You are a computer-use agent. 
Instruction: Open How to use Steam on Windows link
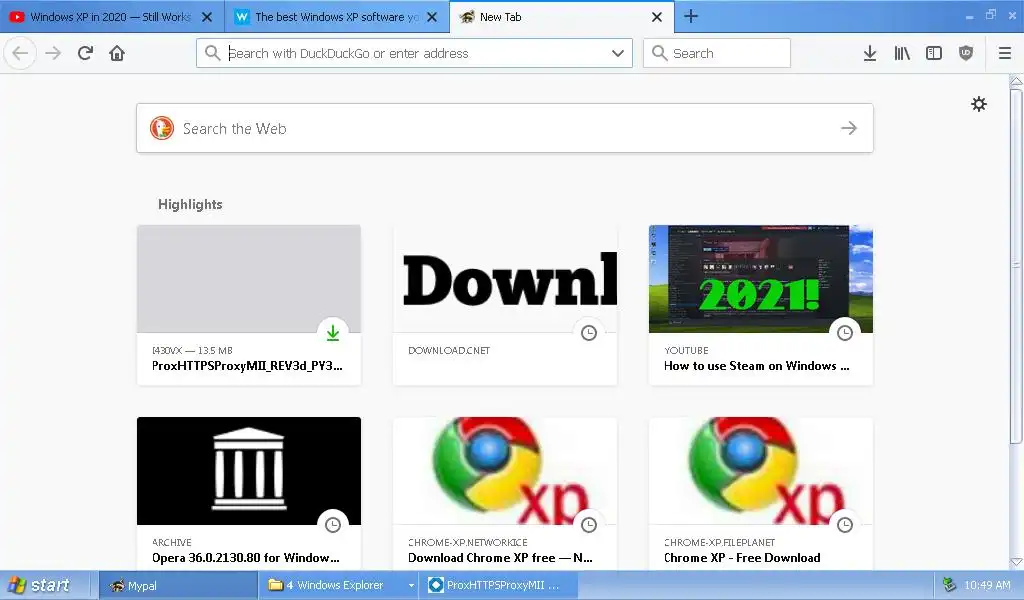coord(756,366)
